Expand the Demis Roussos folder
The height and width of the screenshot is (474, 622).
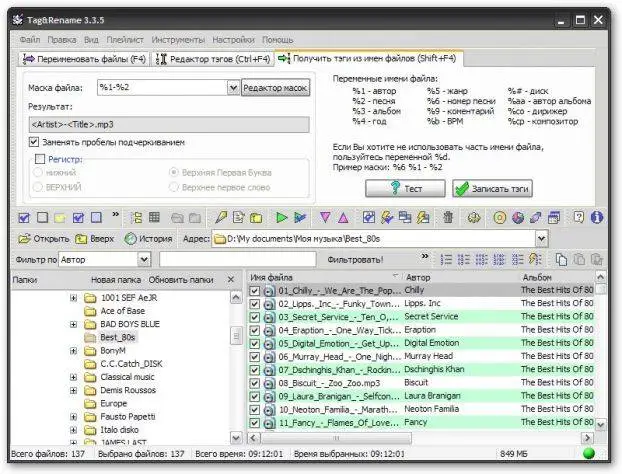73,391
